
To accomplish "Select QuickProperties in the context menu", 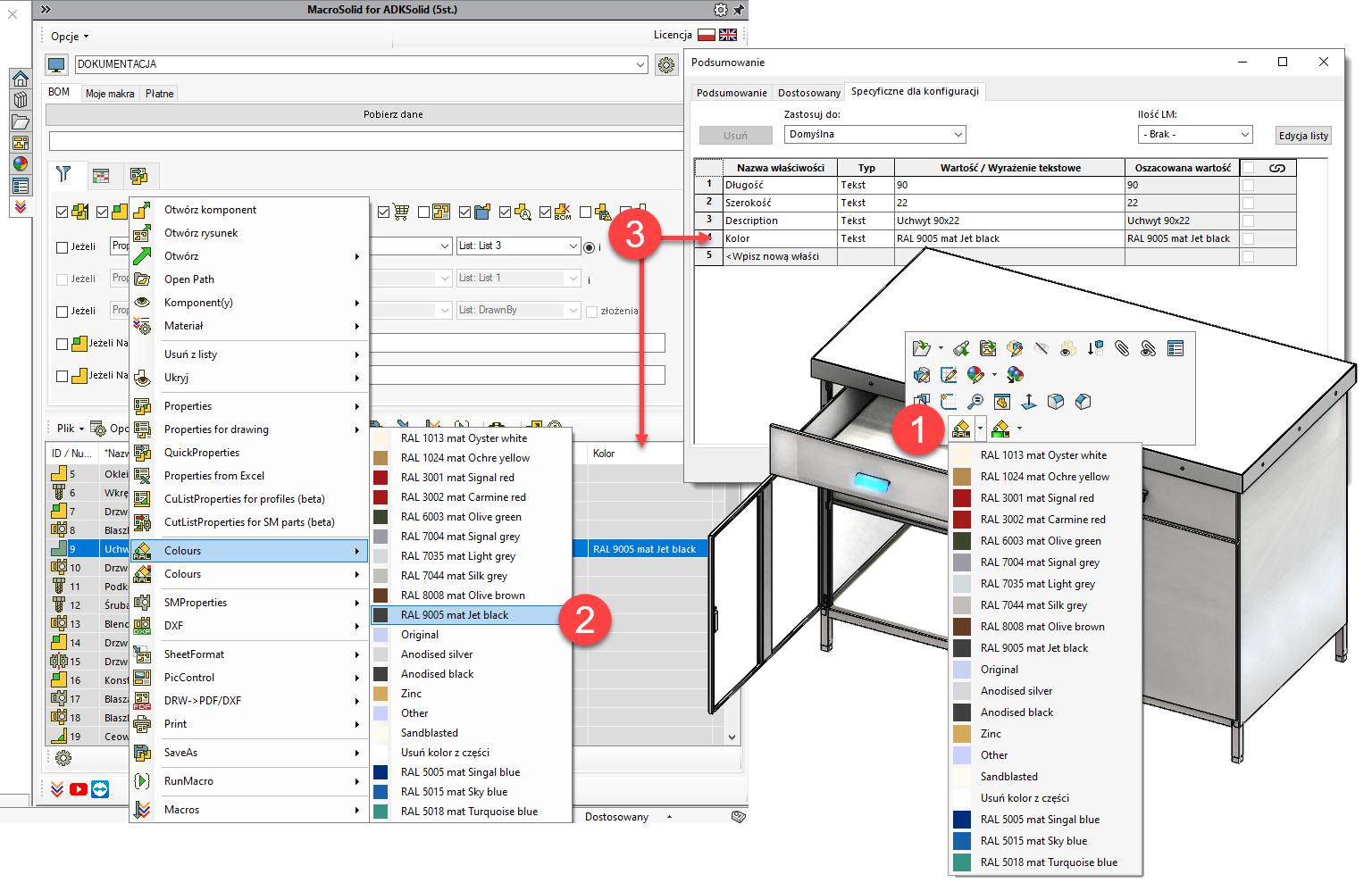I will (202, 453).
